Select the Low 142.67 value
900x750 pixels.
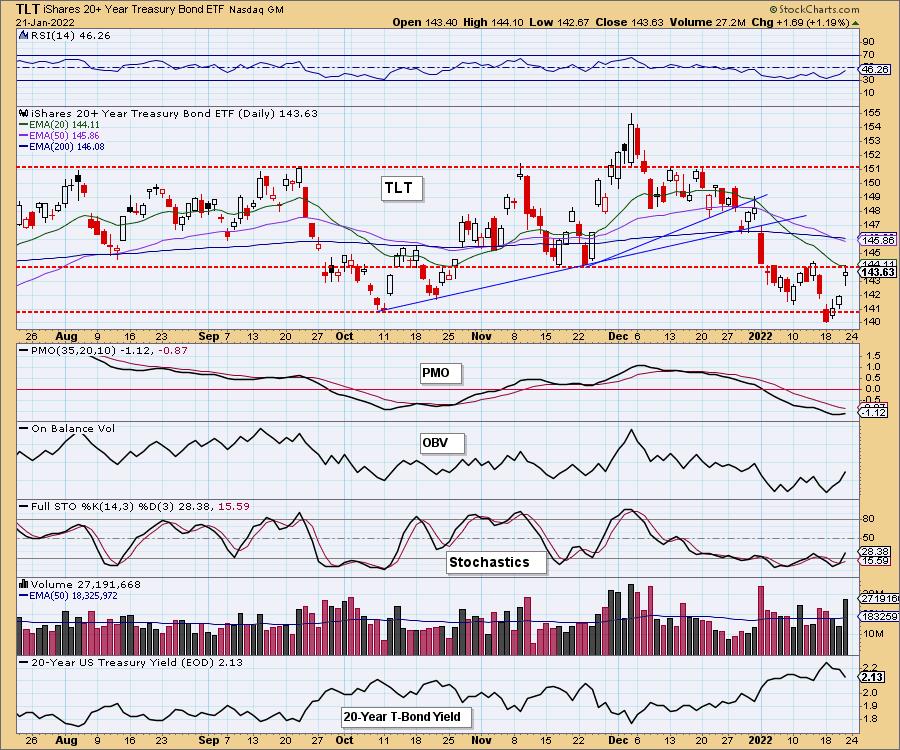point(561,22)
